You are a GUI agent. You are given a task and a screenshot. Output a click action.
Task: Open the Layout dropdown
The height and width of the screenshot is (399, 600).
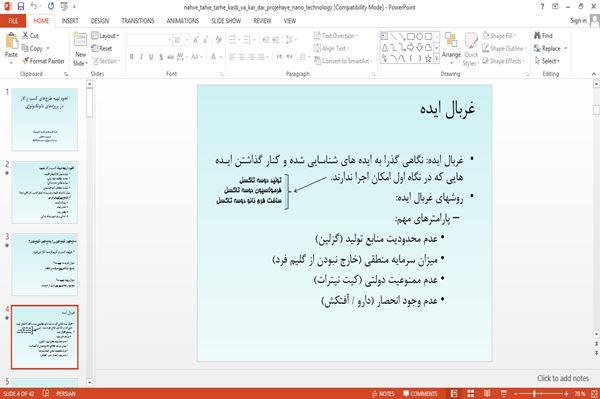click(105, 36)
